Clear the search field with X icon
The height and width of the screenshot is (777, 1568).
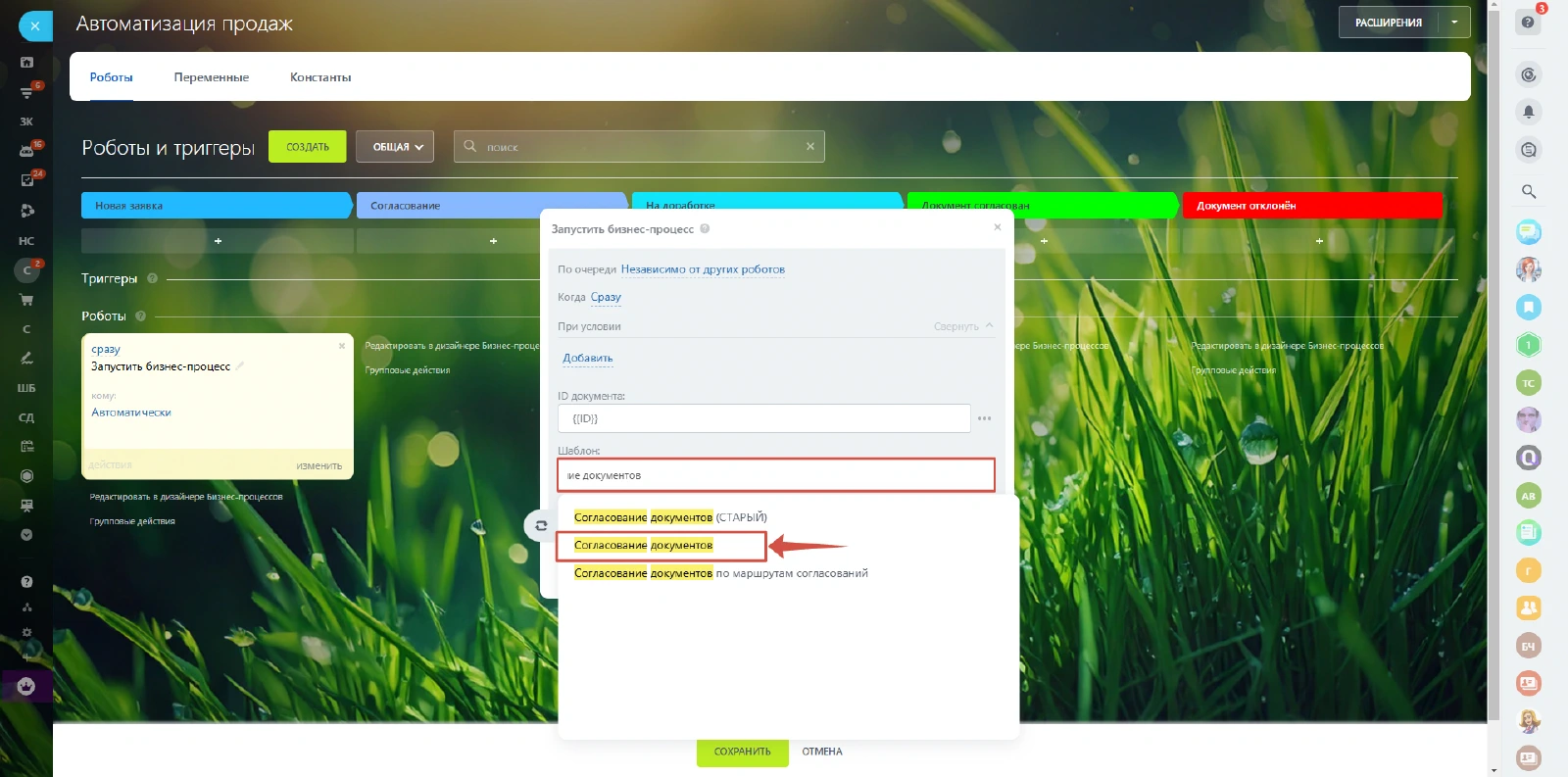click(x=810, y=147)
